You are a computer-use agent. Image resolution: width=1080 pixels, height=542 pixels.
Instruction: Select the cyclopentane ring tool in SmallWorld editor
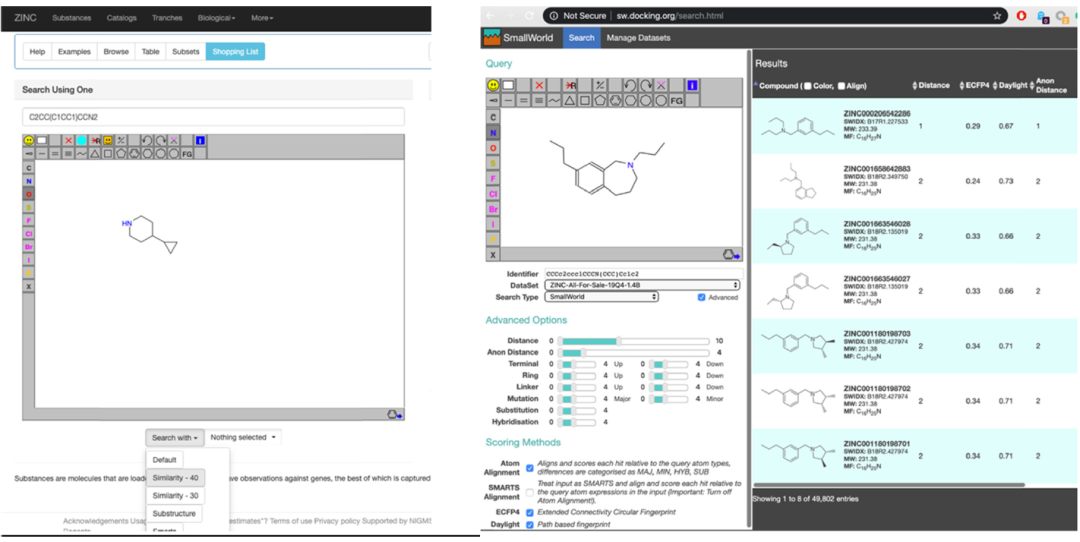tap(601, 100)
